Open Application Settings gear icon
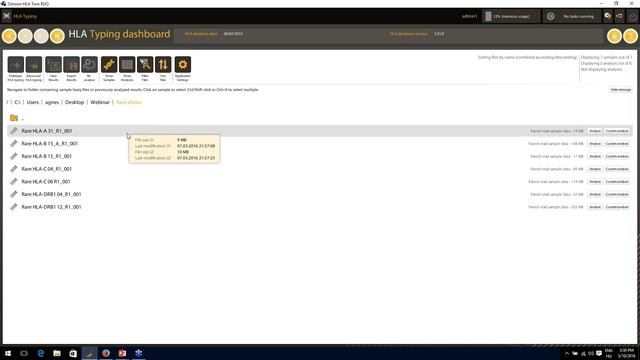The image size is (640, 360). click(182, 64)
